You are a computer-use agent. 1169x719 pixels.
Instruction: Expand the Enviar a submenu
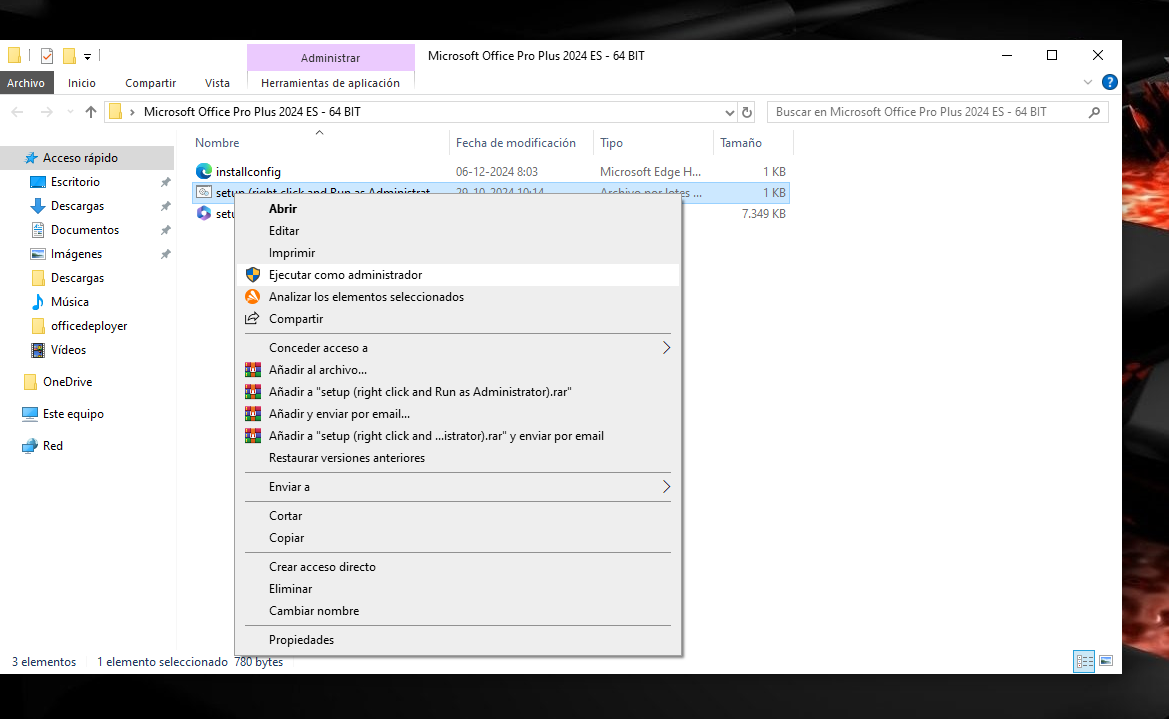[x=458, y=487]
